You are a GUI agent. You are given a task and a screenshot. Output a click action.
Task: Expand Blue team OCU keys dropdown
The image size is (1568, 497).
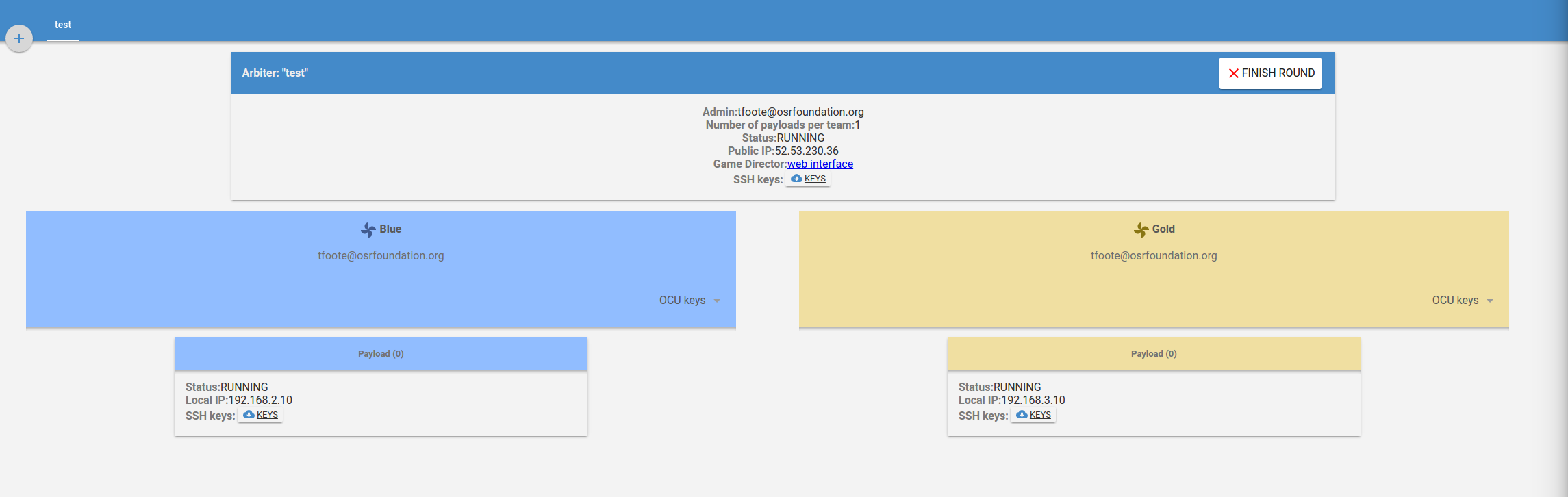690,301
